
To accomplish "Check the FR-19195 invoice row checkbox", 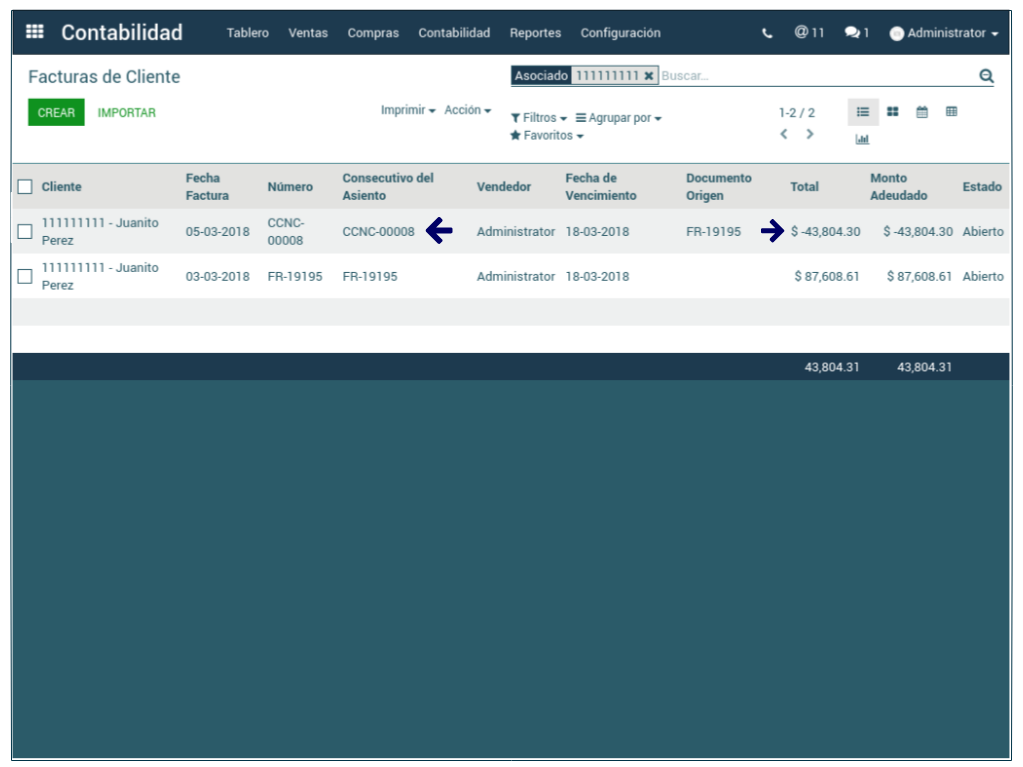I will tap(25, 277).
